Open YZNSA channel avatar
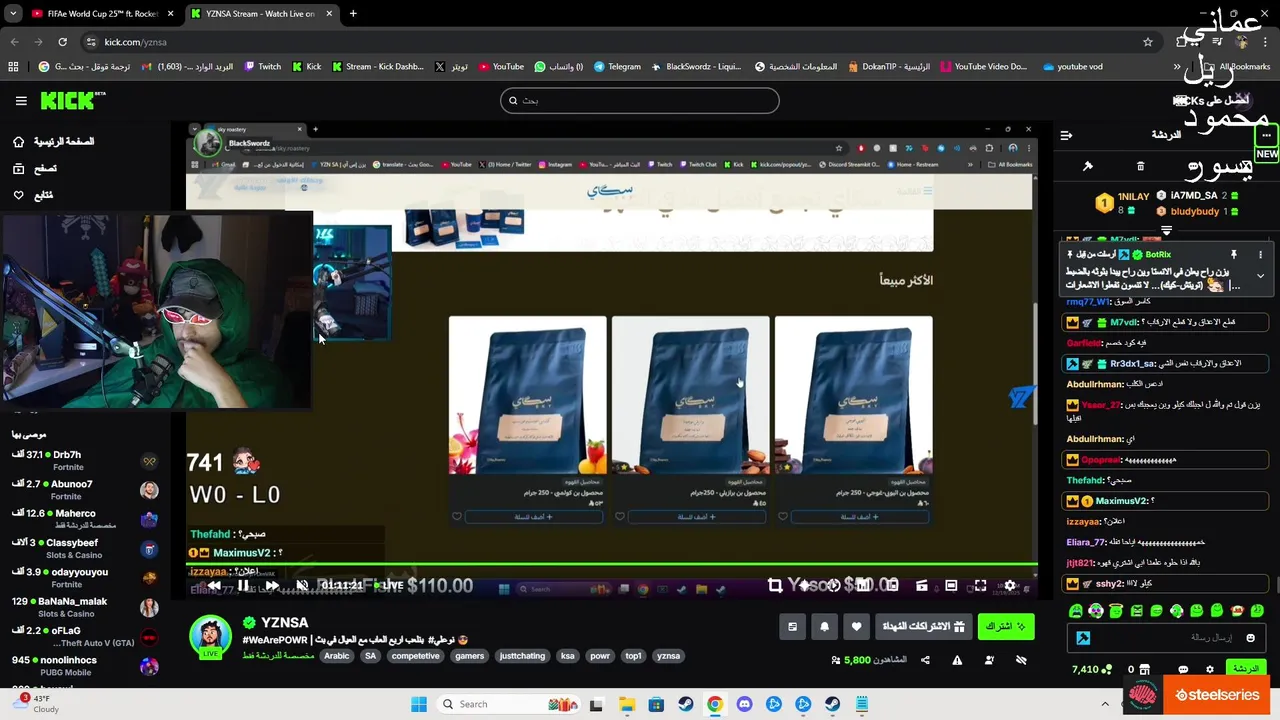 click(211, 636)
